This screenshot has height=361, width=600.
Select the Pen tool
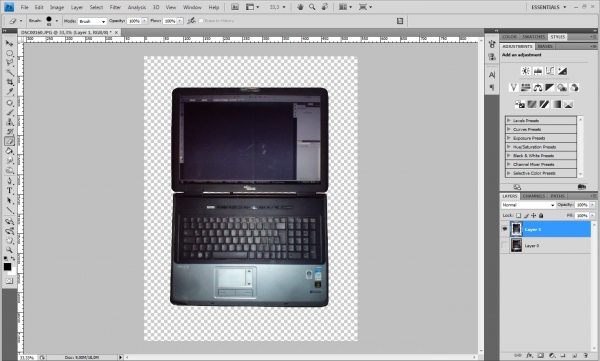tap(9, 181)
